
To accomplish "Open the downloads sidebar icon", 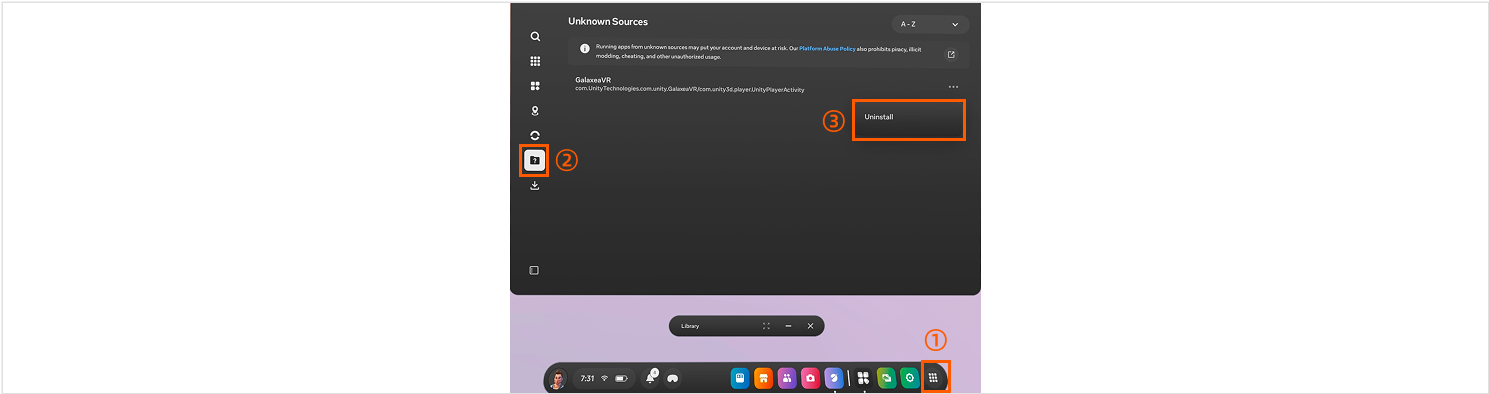I will [x=535, y=185].
